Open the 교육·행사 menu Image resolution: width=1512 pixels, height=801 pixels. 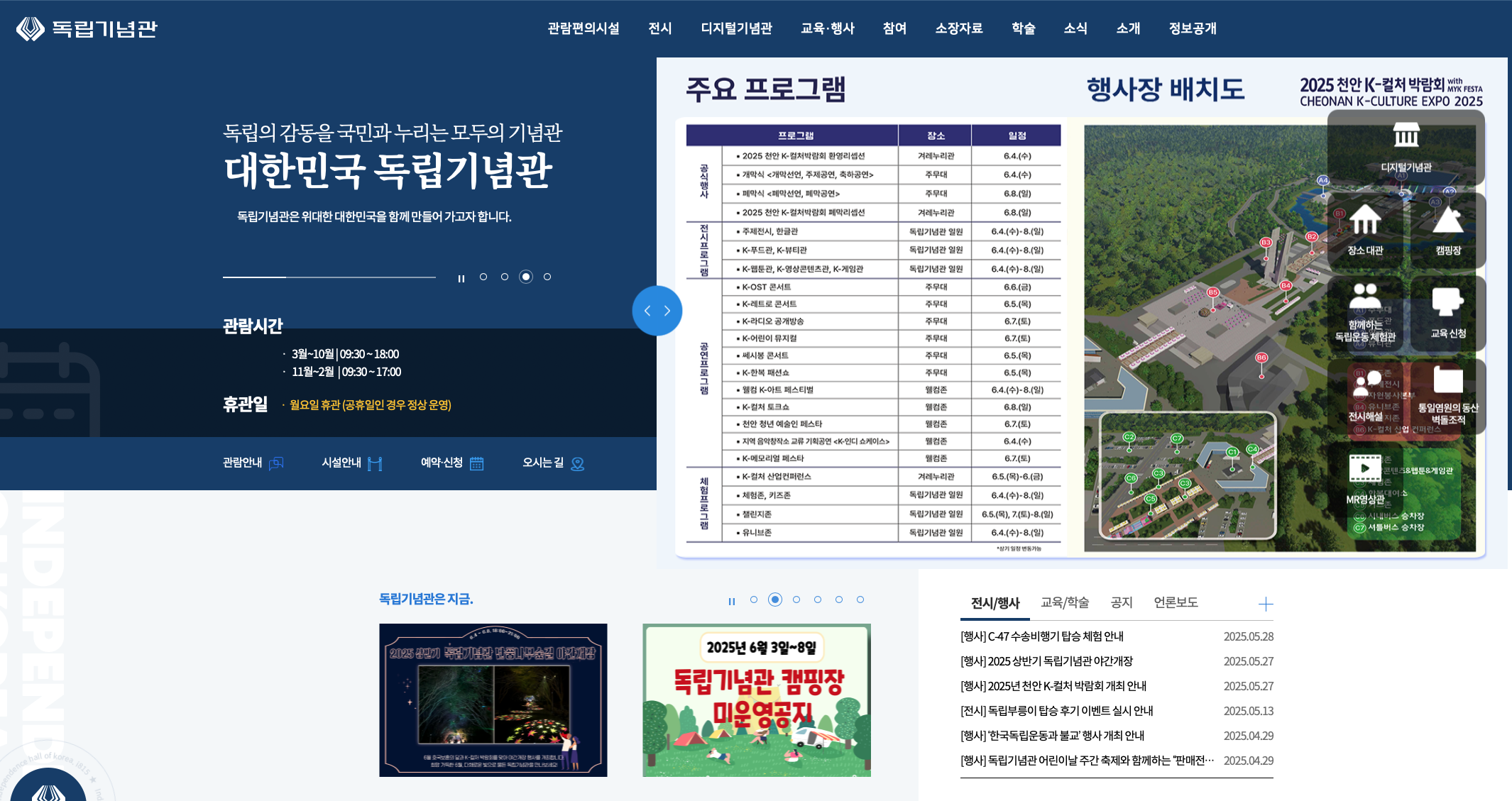click(828, 28)
